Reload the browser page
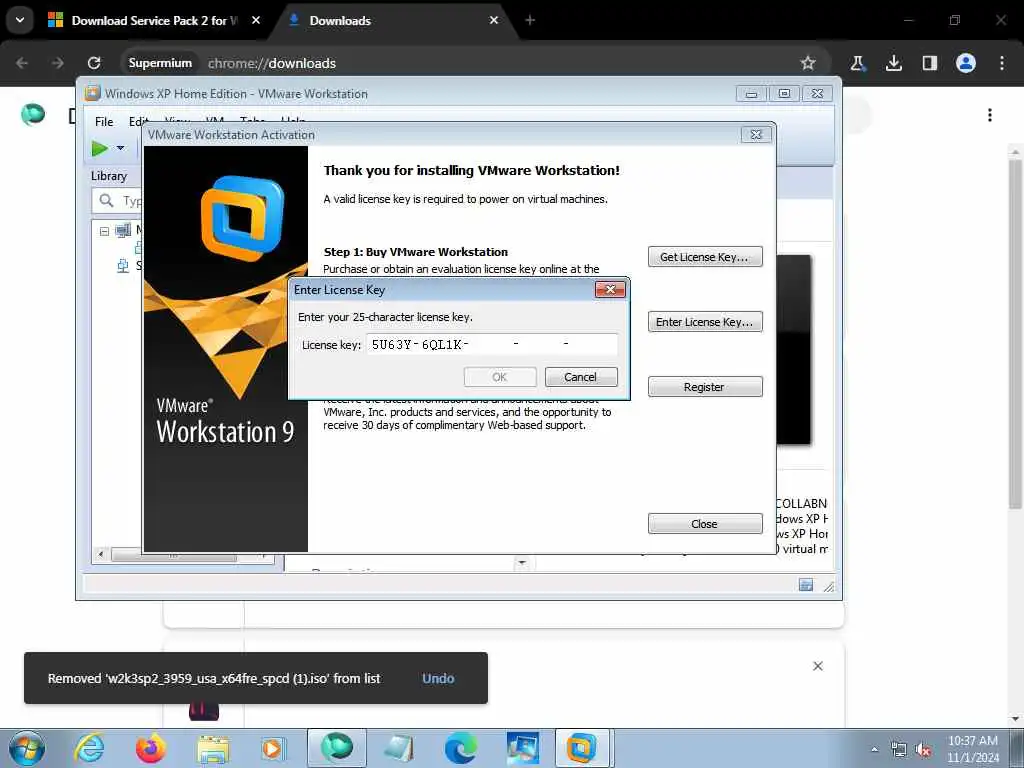 [x=94, y=63]
